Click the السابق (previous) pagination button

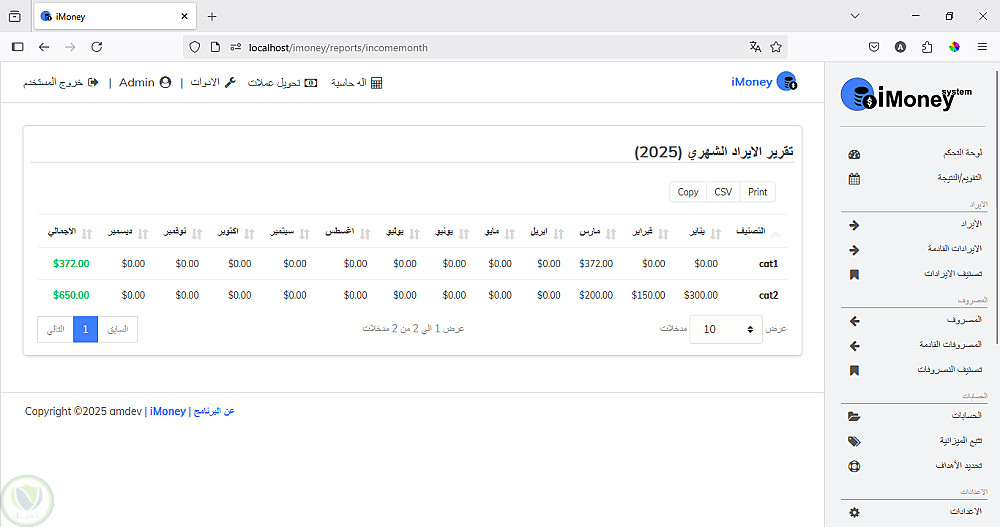click(118, 329)
